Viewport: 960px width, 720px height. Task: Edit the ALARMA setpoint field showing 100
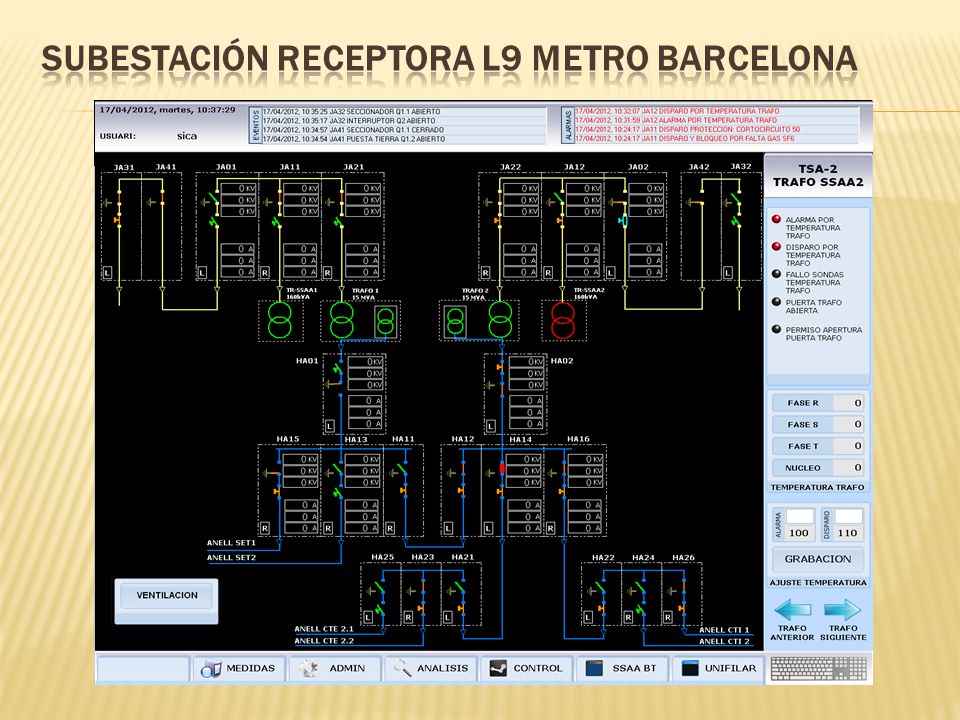click(800, 533)
